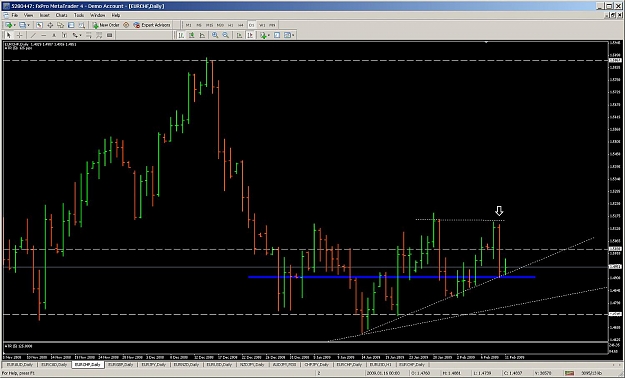Switch to the EURAUD,Daily chart tab
The width and height of the screenshot is (625, 378).
point(19,364)
